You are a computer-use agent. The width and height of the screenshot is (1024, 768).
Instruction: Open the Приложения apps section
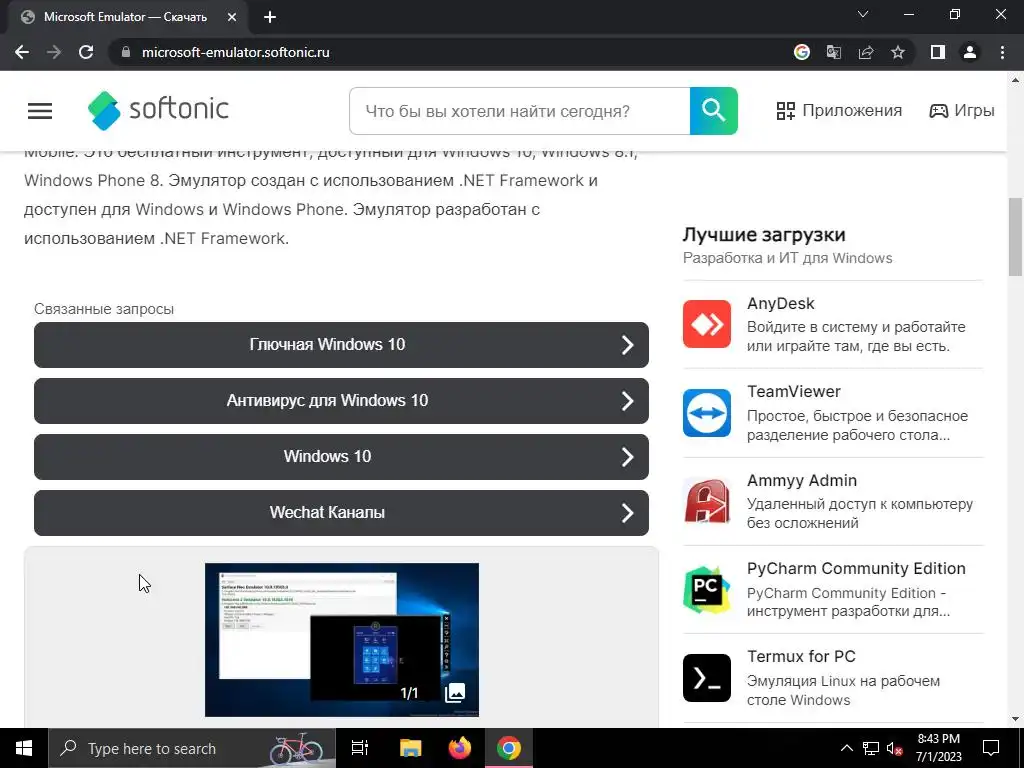(x=839, y=110)
